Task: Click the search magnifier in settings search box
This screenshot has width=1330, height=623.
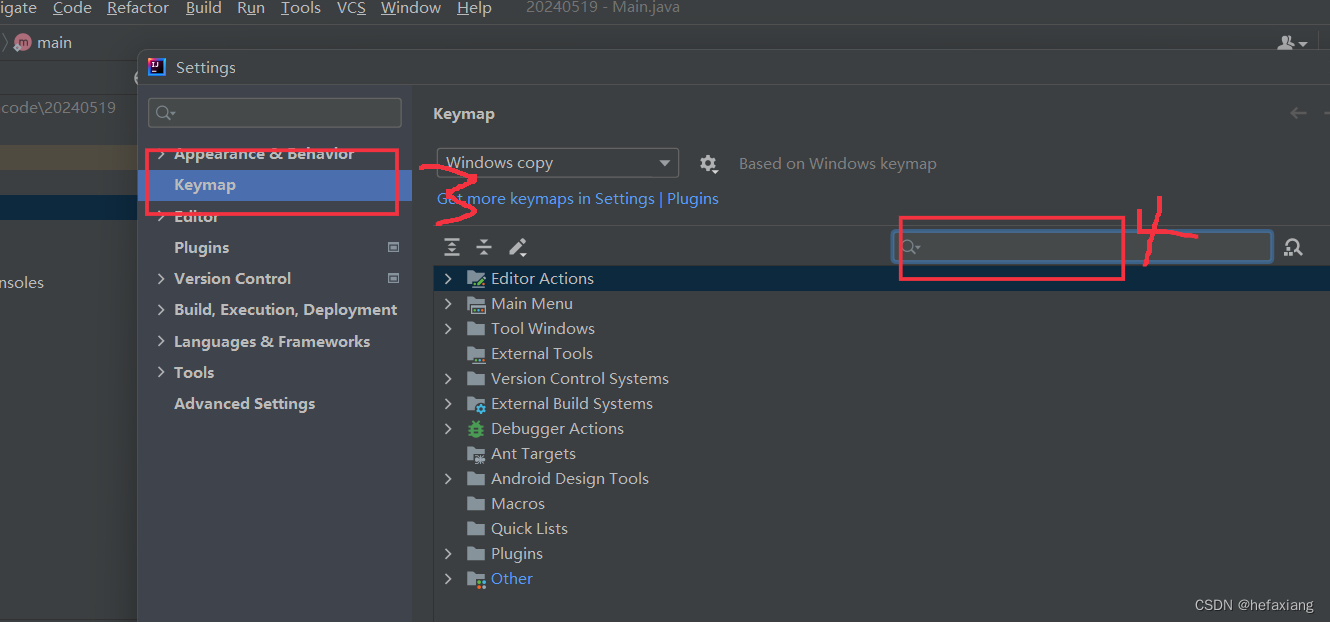Action: [165, 113]
